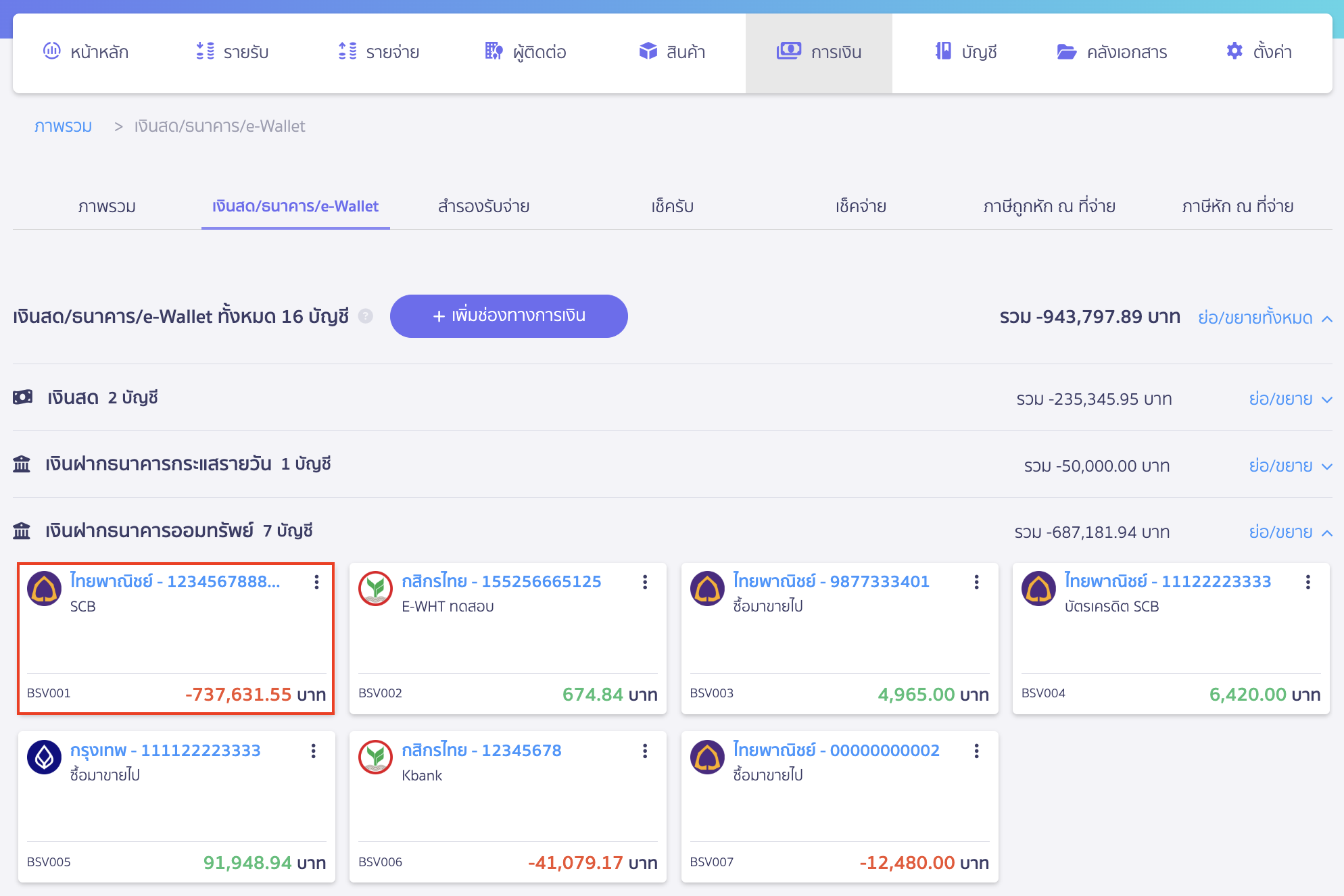This screenshot has height=896, width=1344.
Task: Click the Settings gear icon
Action: point(1234,51)
